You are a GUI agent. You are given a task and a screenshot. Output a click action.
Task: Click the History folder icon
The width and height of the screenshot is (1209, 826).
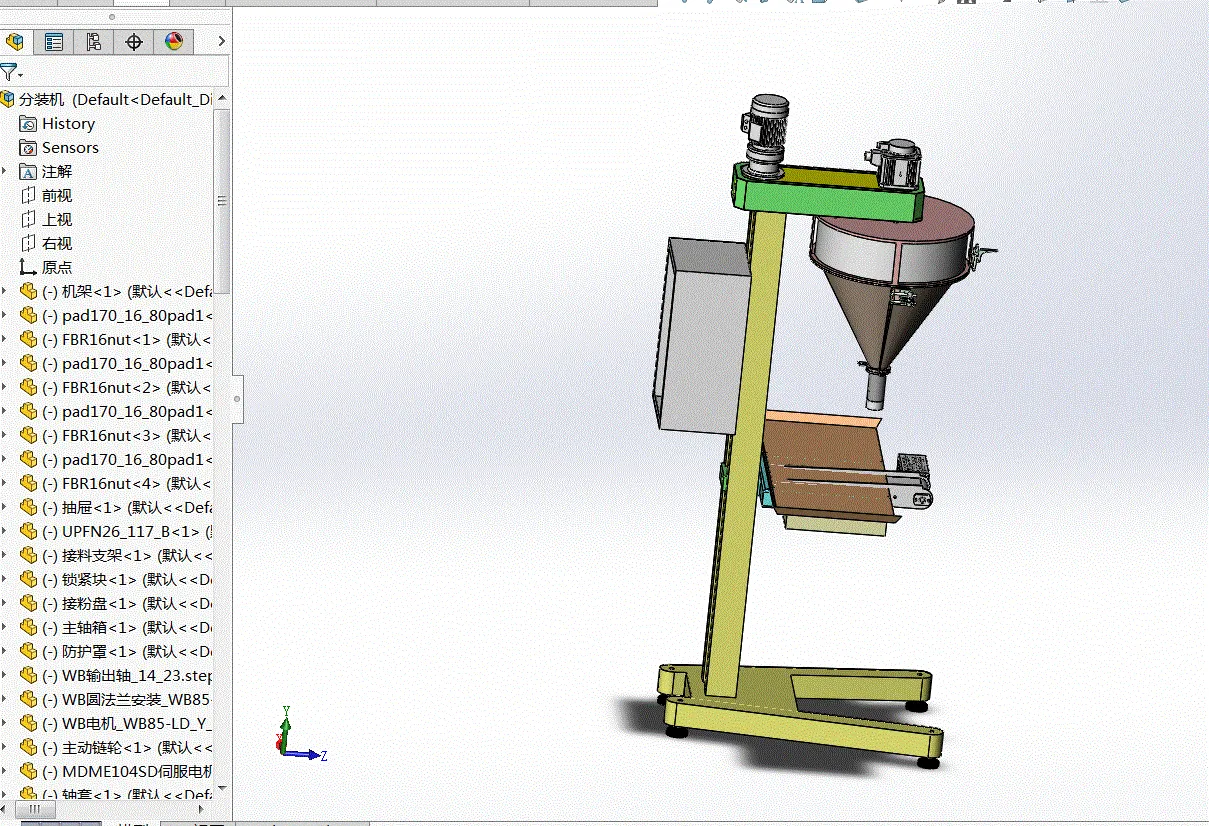pos(28,124)
